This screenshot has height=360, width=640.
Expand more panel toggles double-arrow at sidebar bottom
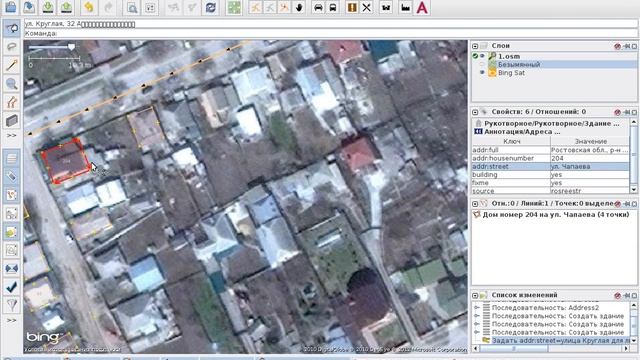[11, 320]
